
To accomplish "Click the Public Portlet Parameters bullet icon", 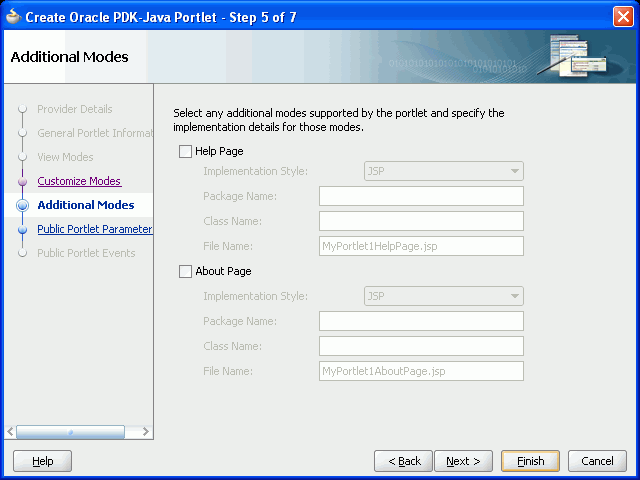I will pyautogui.click(x=22, y=229).
